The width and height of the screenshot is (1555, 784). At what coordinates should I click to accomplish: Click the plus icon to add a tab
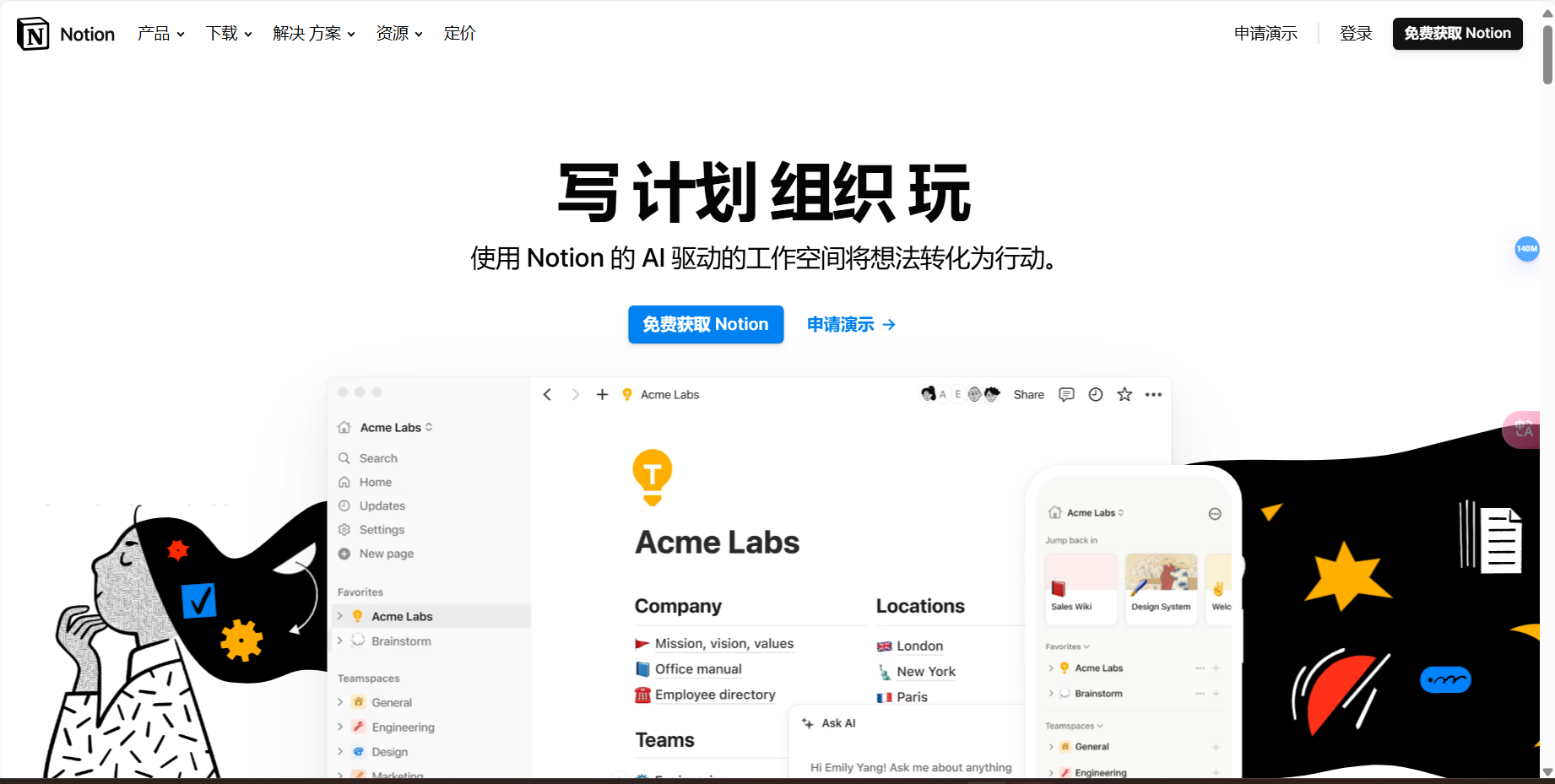pyautogui.click(x=602, y=394)
